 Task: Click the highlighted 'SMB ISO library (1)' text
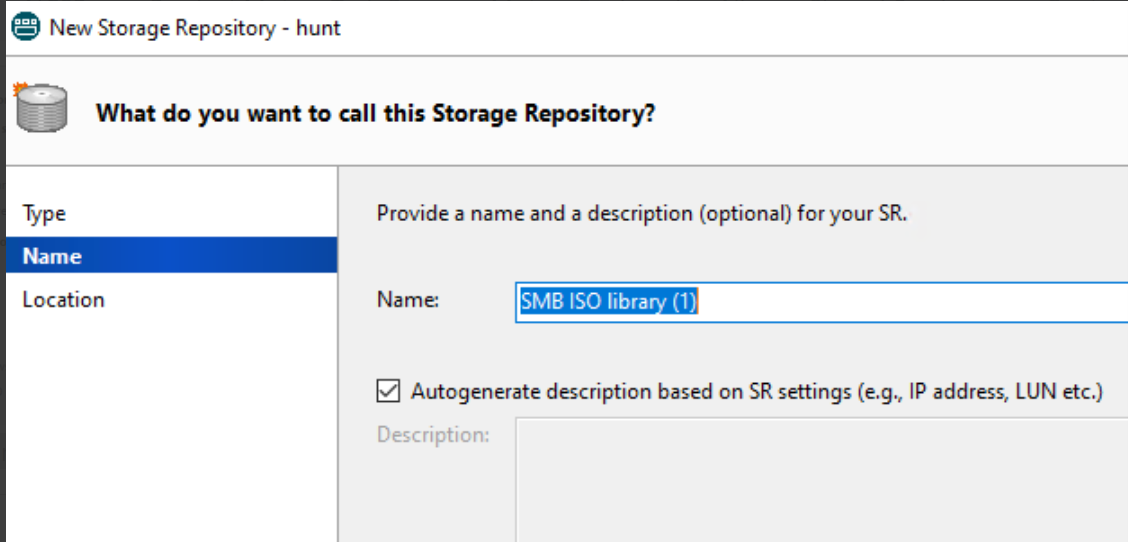(608, 301)
